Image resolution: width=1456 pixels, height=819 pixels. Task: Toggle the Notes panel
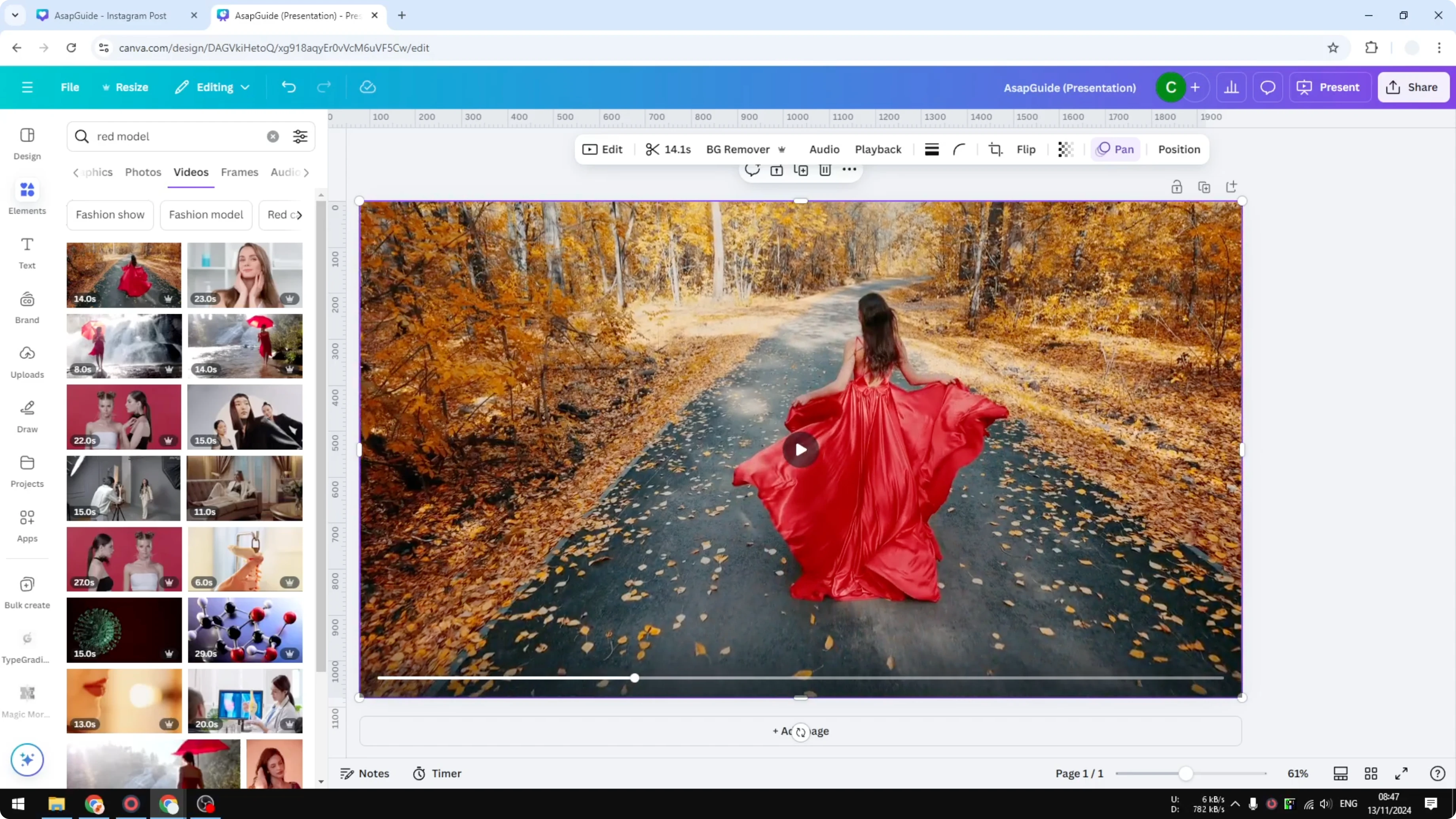(364, 773)
